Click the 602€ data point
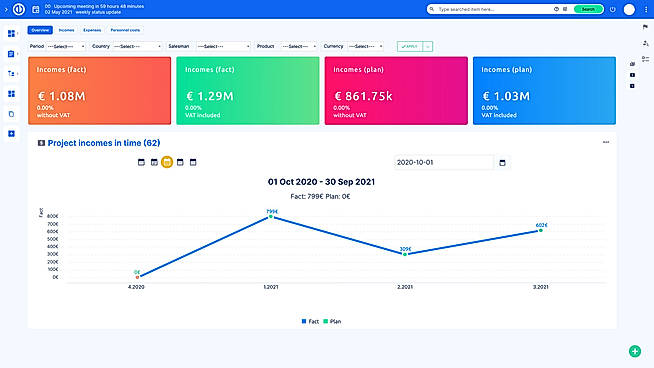Screen dimensions: 654x368 click(x=541, y=230)
